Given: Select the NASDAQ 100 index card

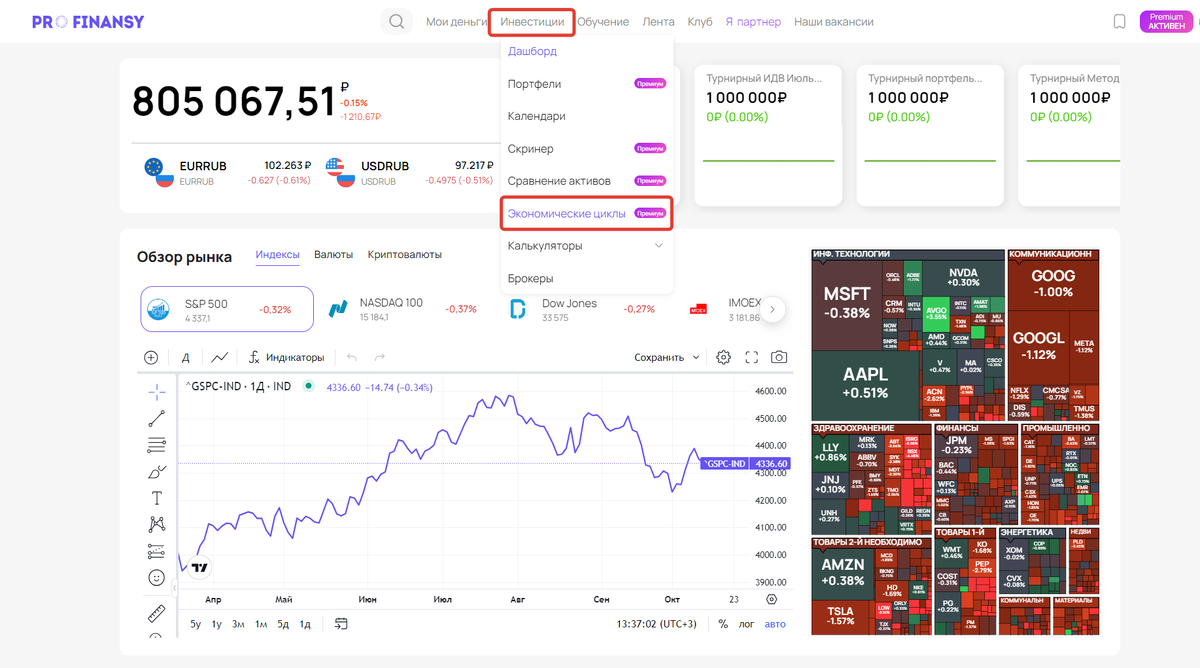Looking at the screenshot, I should point(402,309).
